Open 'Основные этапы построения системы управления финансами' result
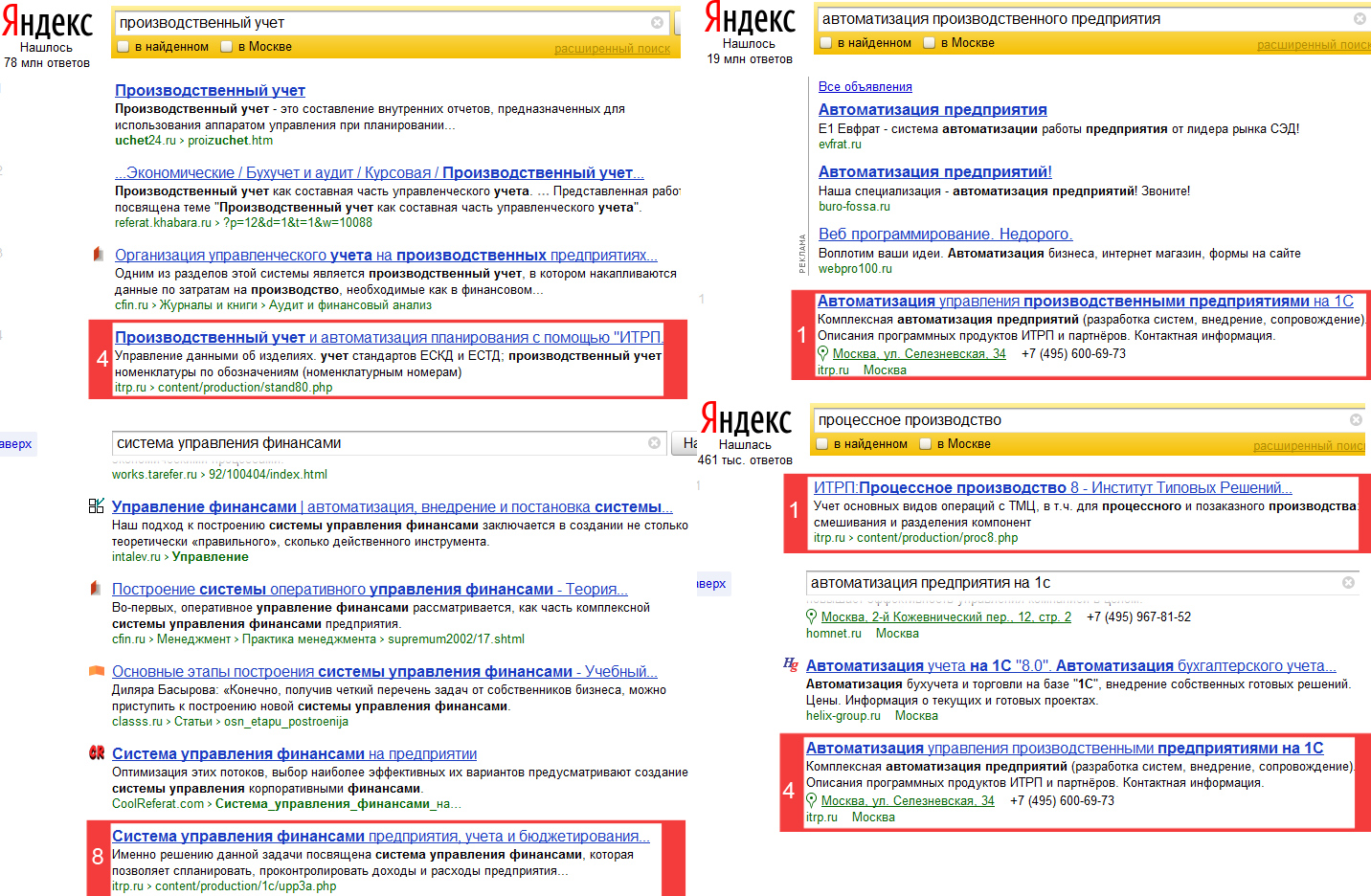This screenshot has width=1371, height=896. 385,671
